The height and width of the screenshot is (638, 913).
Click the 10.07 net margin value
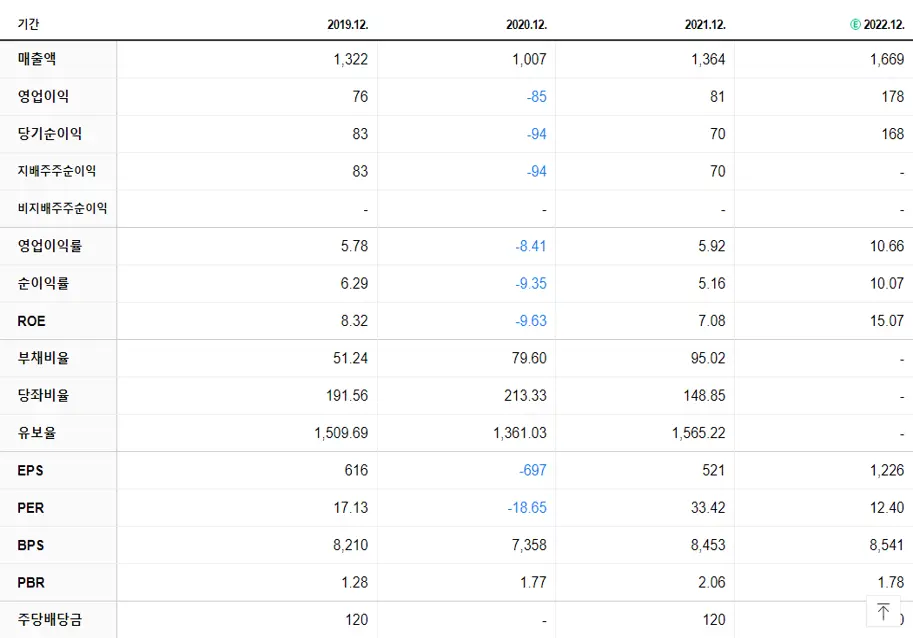[887, 283]
